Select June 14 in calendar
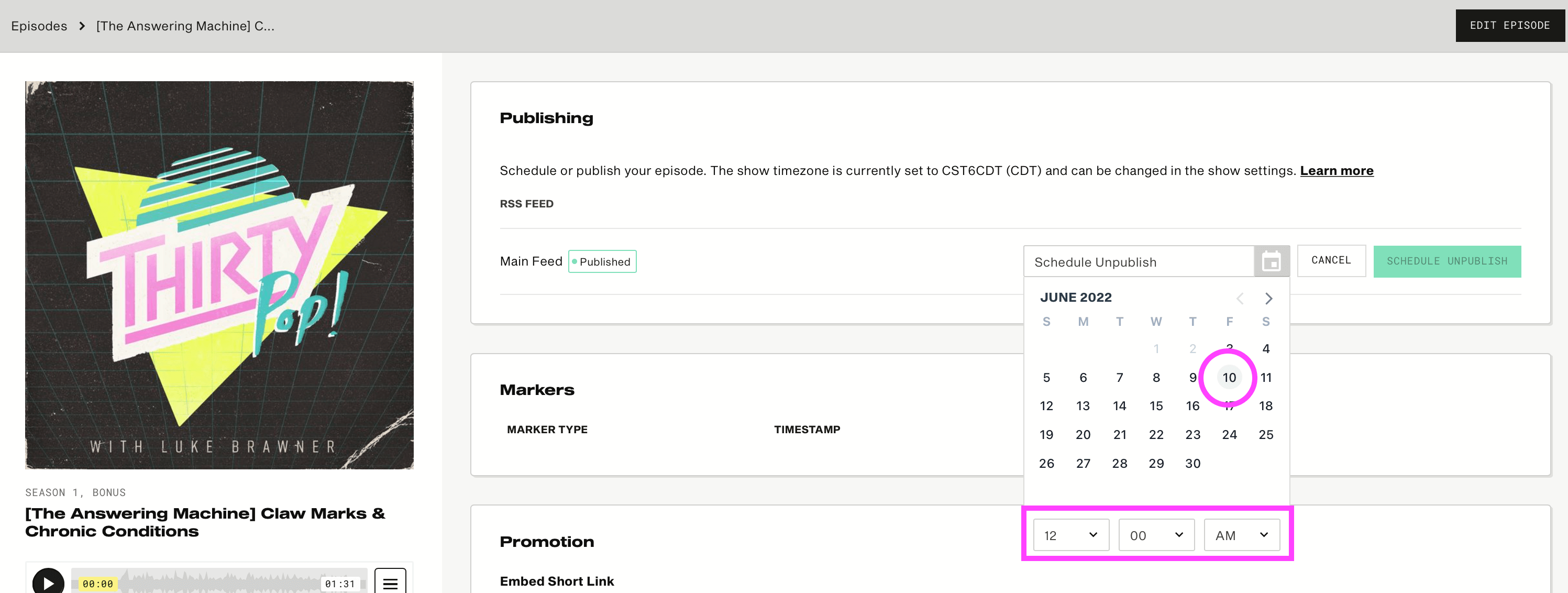 (x=1119, y=406)
